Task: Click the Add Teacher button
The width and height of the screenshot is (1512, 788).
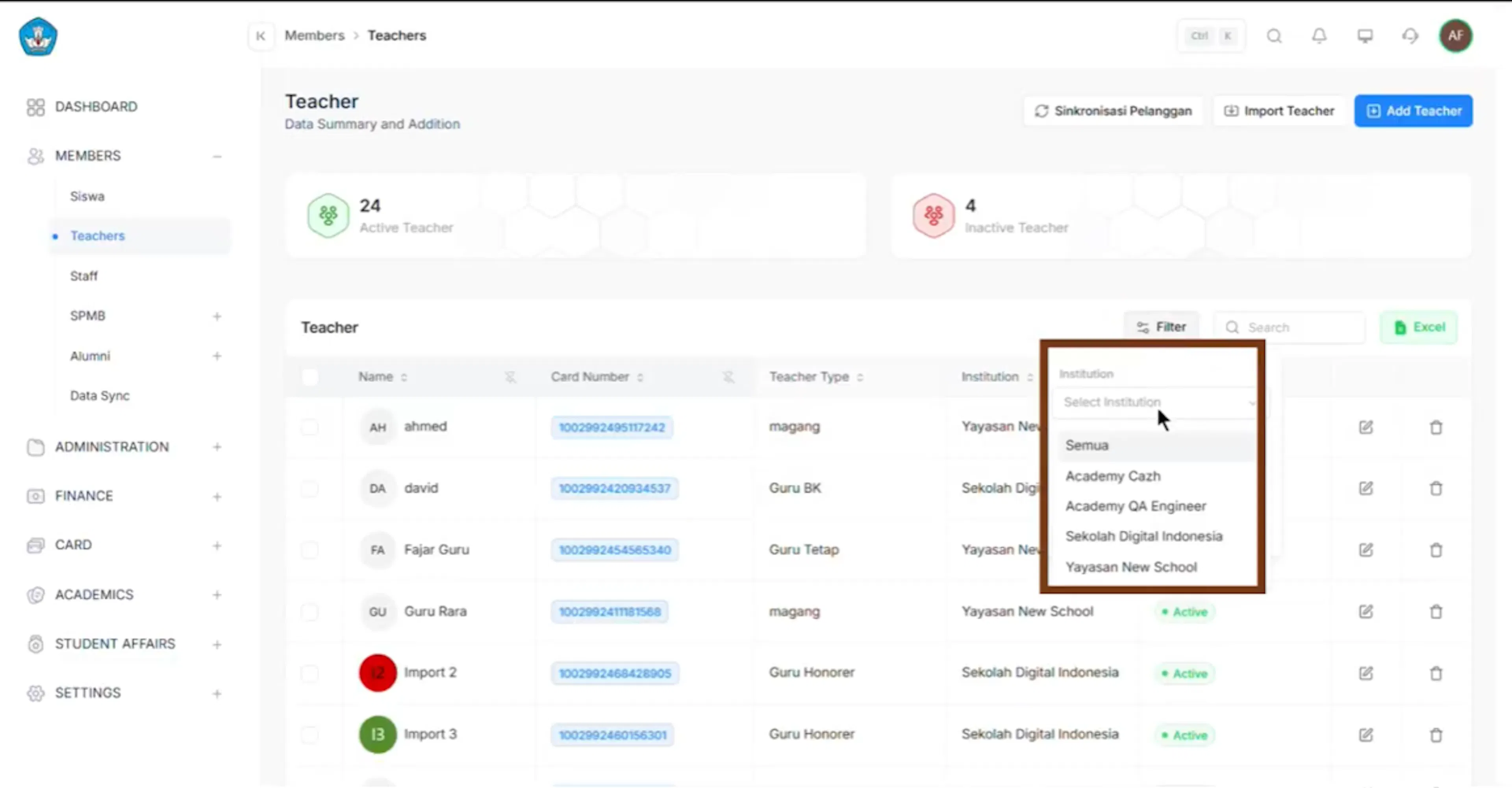Action: (x=1414, y=111)
